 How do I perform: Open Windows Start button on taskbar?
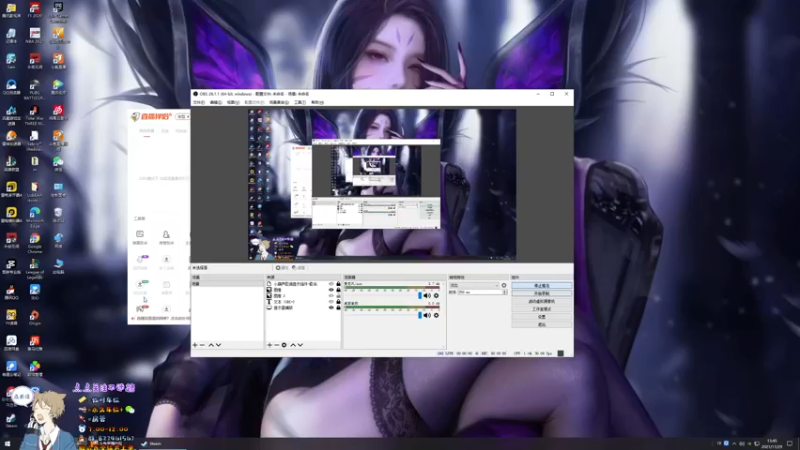pos(7,444)
